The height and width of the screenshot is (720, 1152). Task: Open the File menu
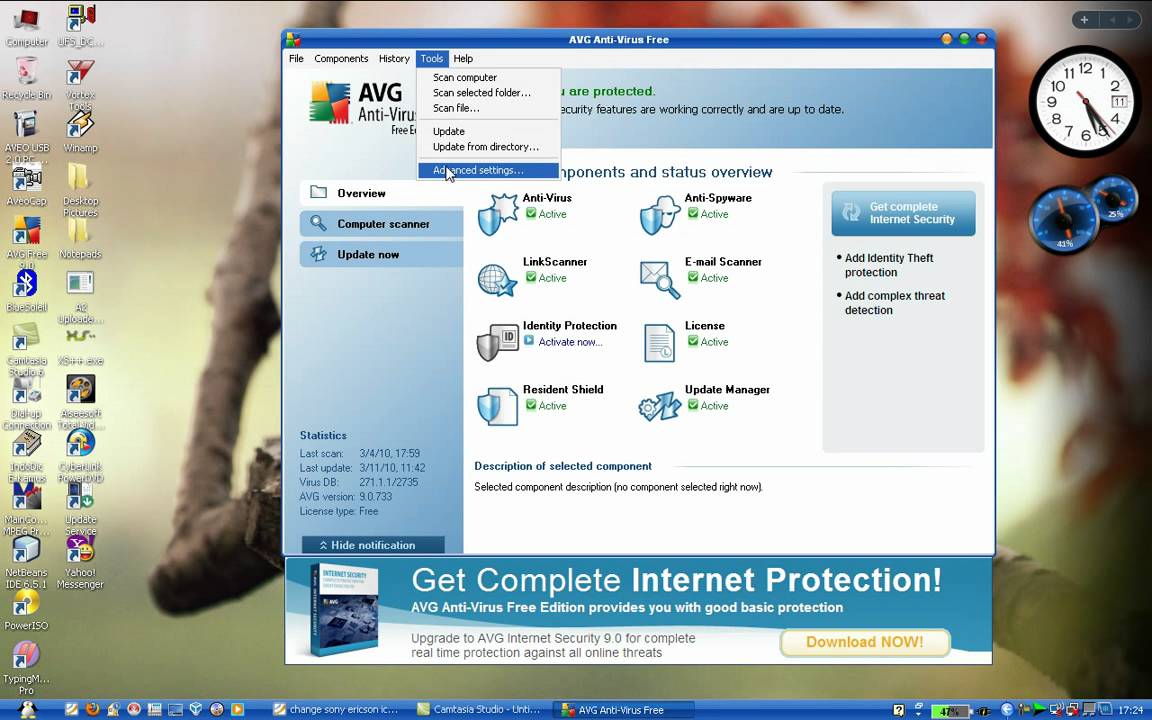296,59
